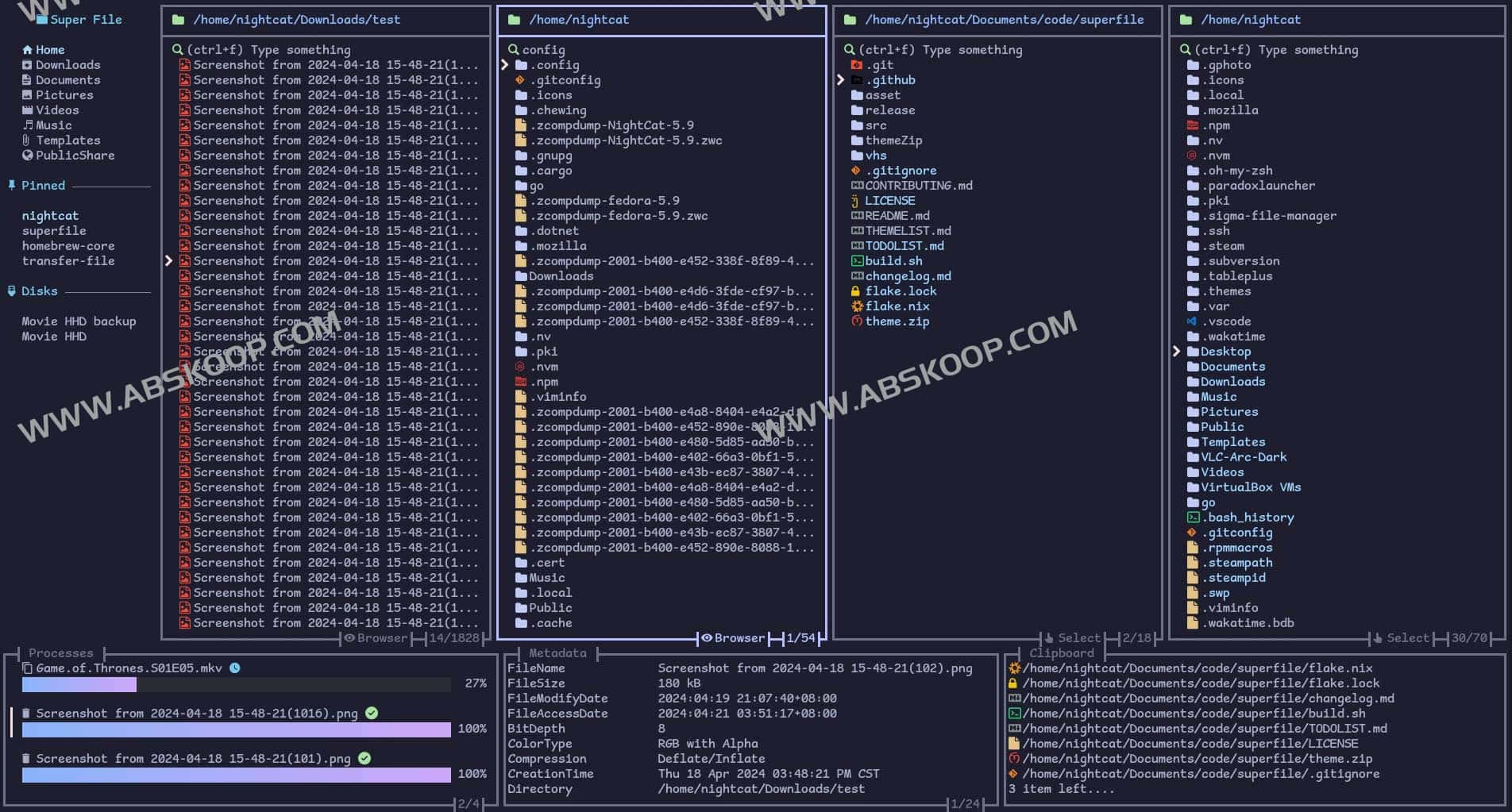Screen dimensions: 1512x812
Task: Select the /home/nightcat/Downloads/test panel header
Action: tap(298, 19)
